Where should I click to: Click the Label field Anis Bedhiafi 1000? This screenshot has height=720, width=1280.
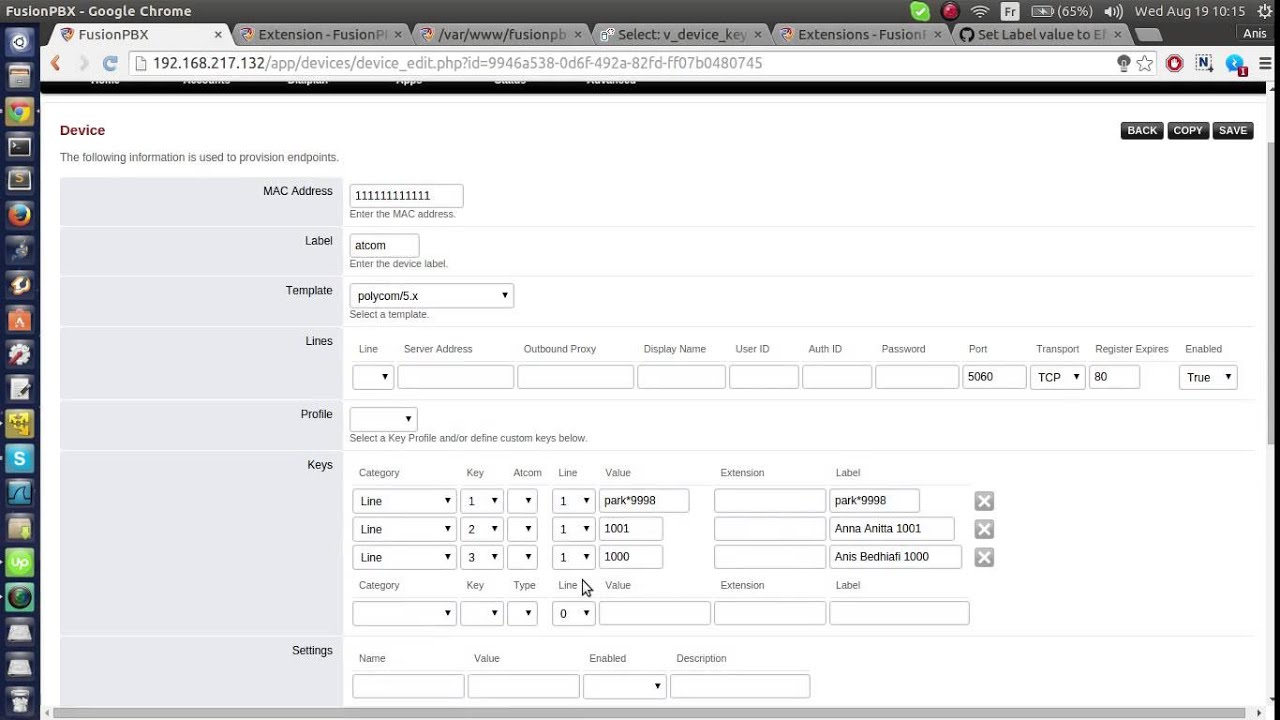(895, 557)
